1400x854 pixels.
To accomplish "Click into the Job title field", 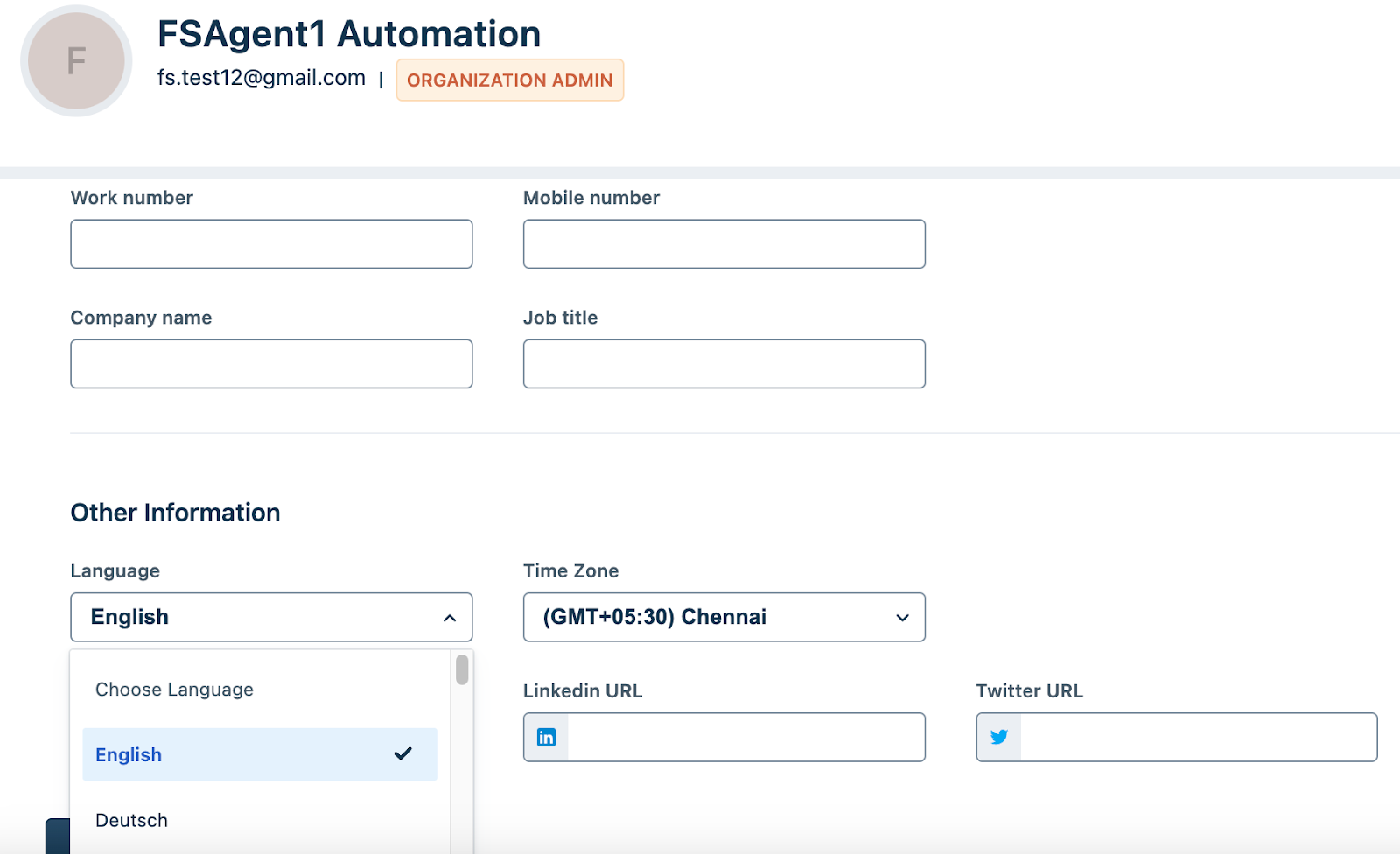I will [724, 364].
